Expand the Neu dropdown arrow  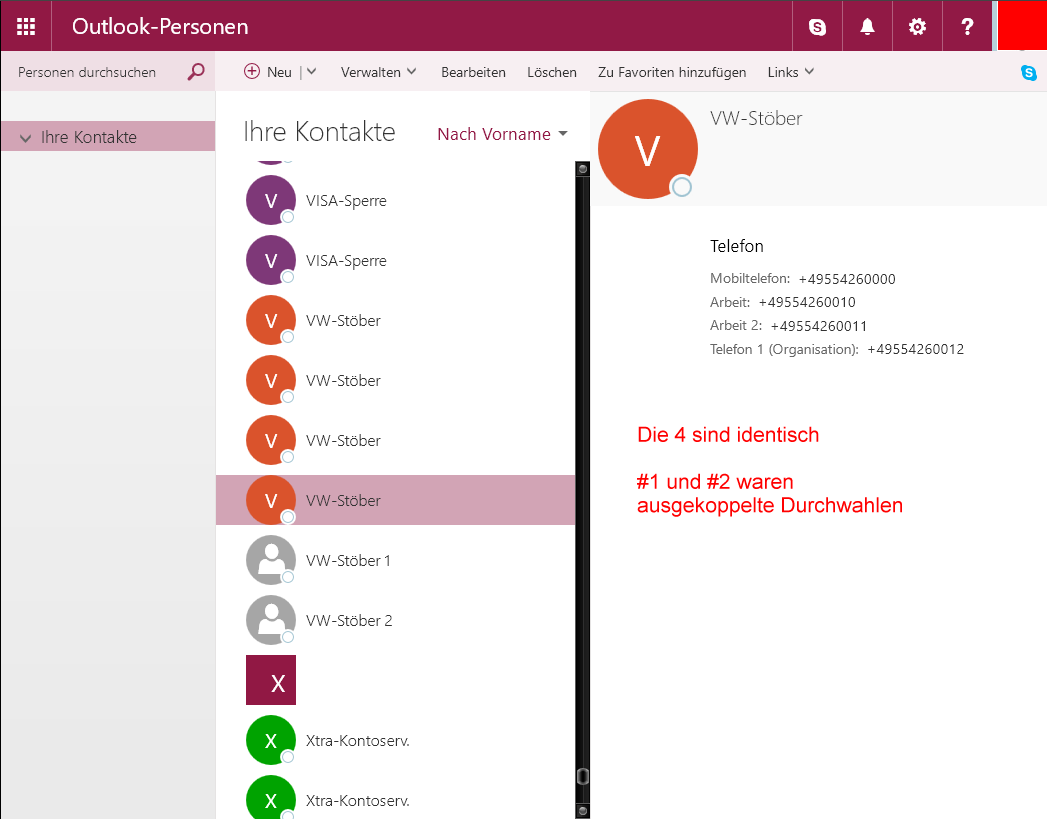click(311, 71)
